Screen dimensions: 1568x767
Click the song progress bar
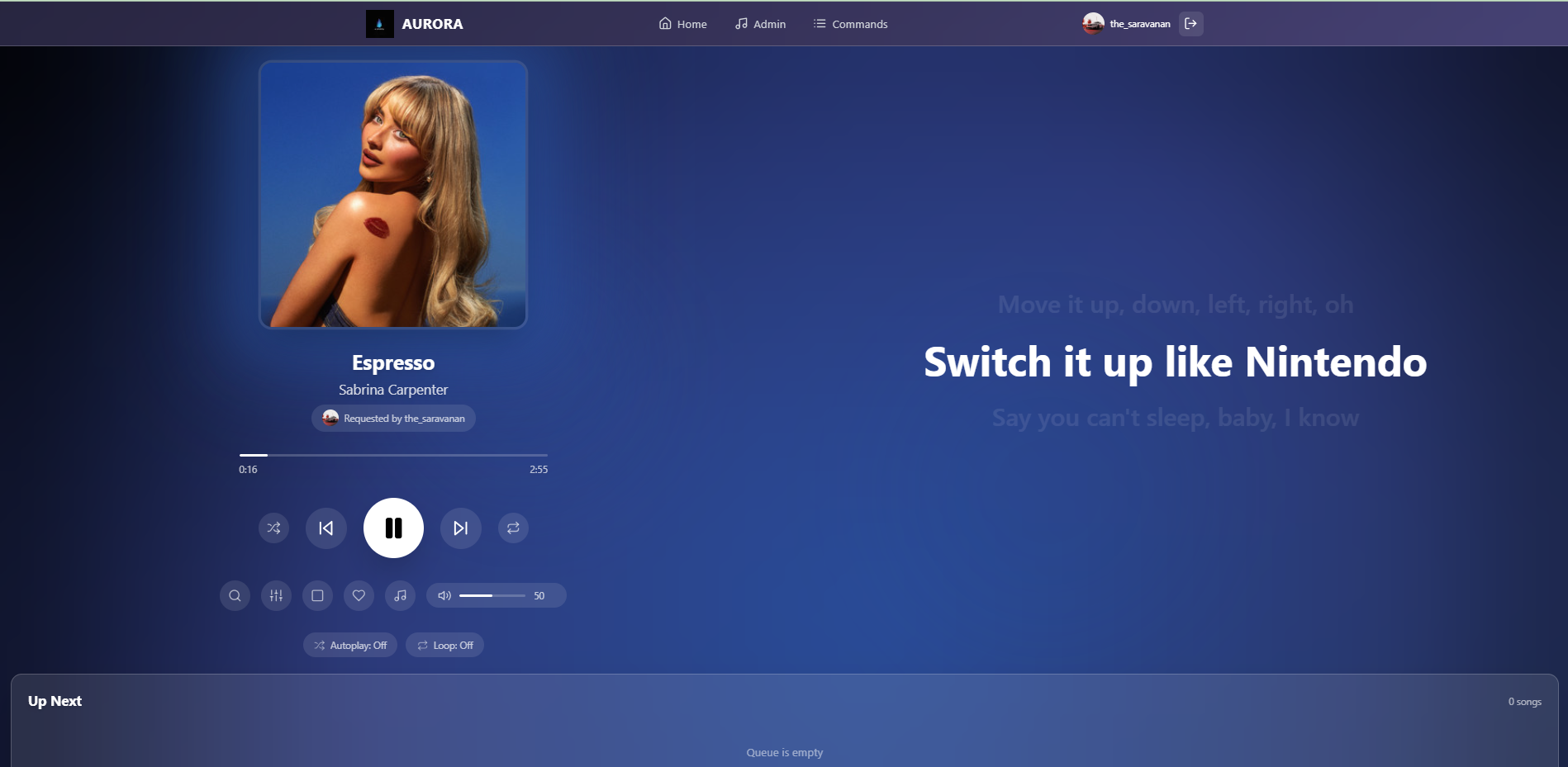tap(392, 455)
